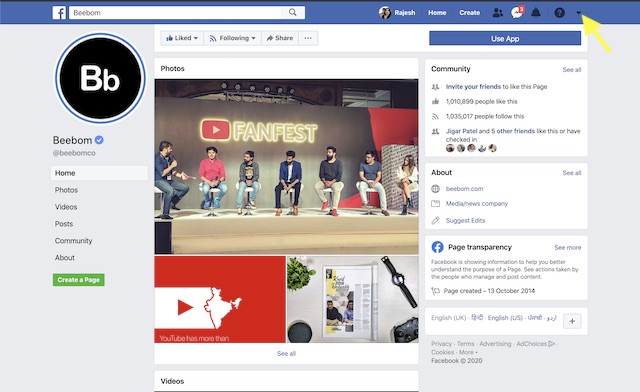Open the Quick Help question icon
Viewport: 640px width, 392px height.
(560, 13)
